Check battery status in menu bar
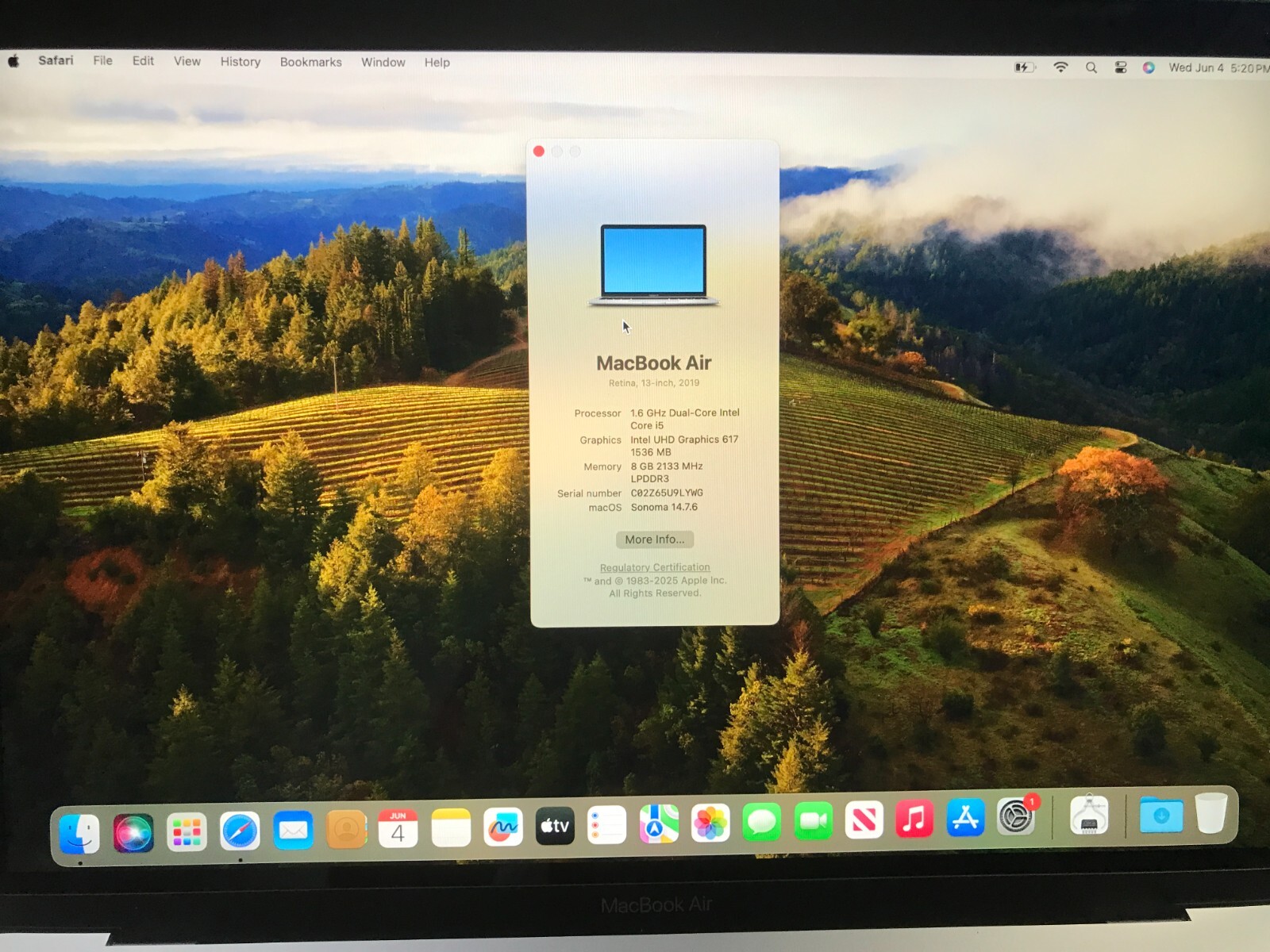Screen dimensions: 1270x952 tap(1025, 67)
